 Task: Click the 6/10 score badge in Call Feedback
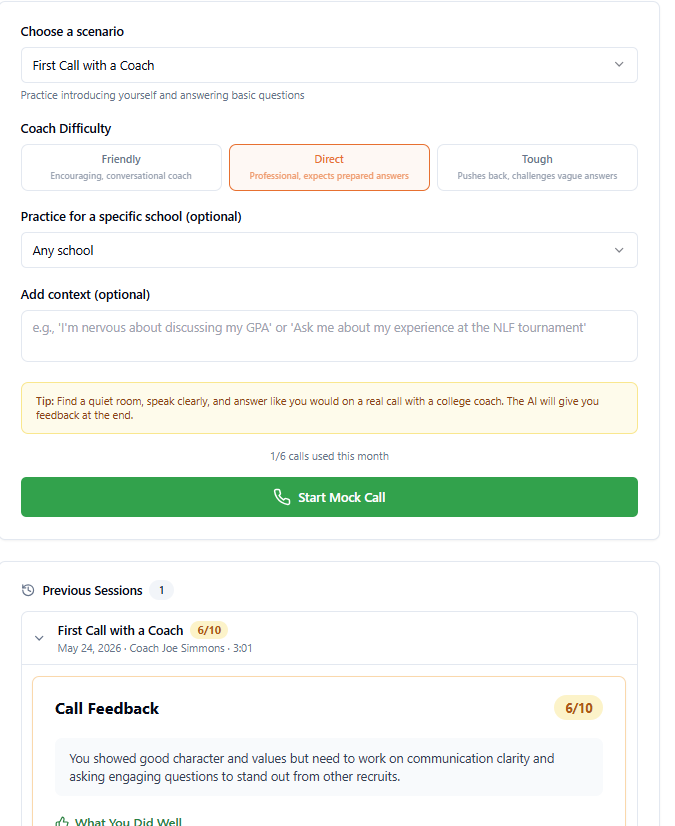[x=578, y=708]
